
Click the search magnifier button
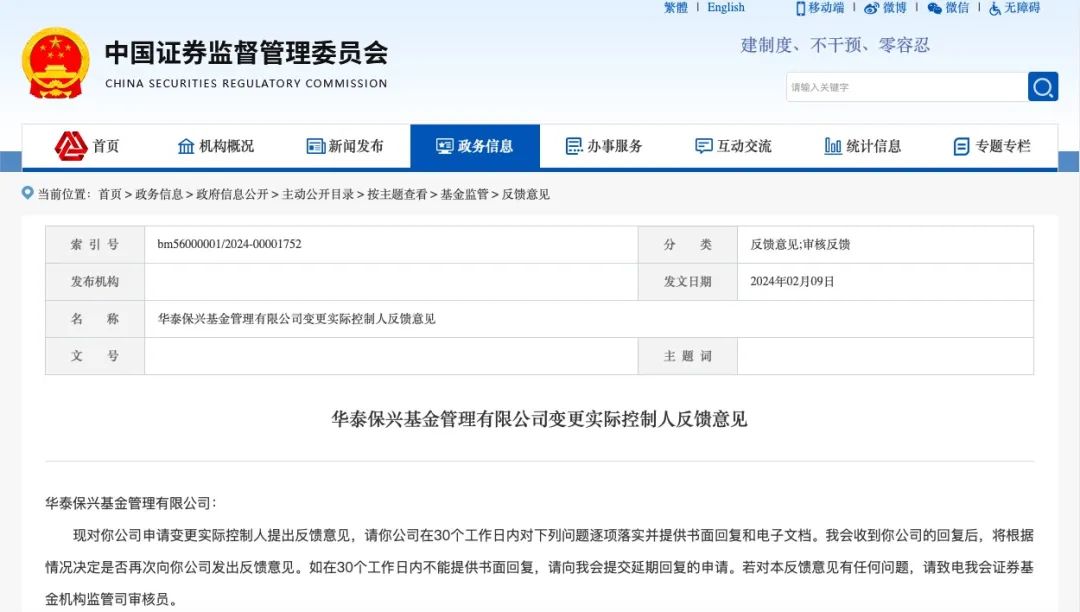(x=1043, y=87)
